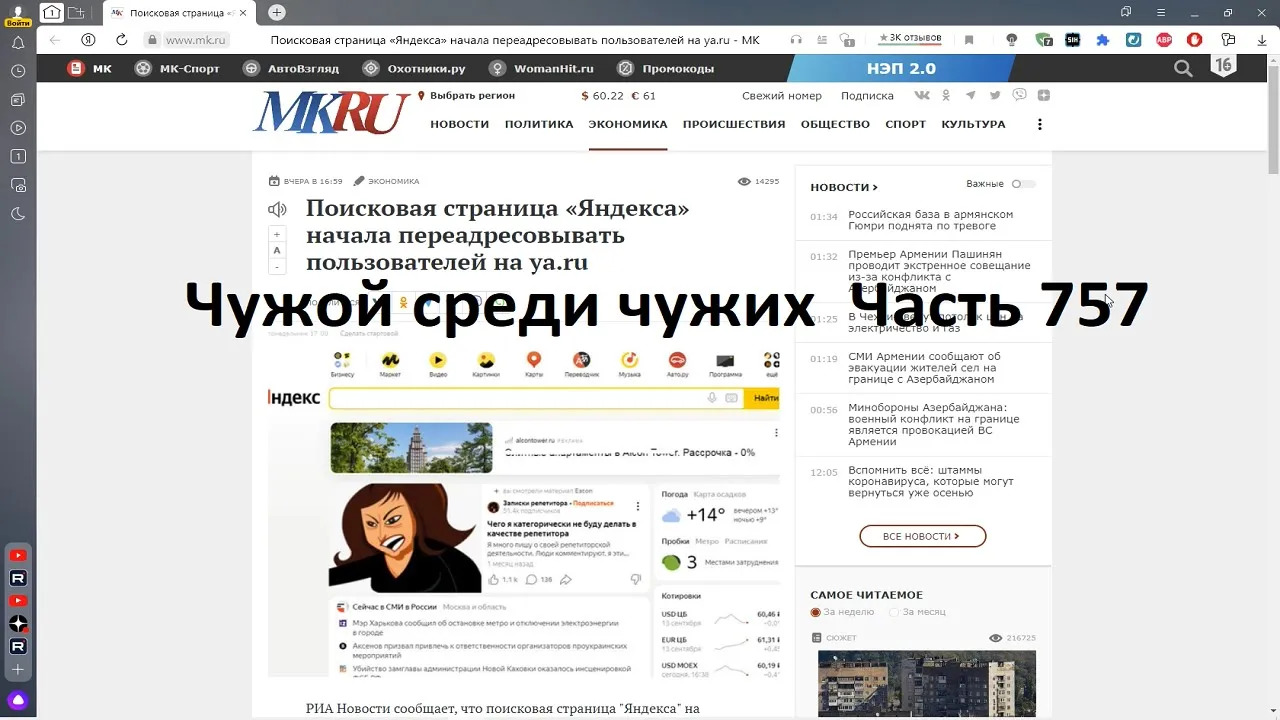The image size is (1280, 720).
Task: Open the MK Twitter page icon
Action: pyautogui.click(x=995, y=95)
